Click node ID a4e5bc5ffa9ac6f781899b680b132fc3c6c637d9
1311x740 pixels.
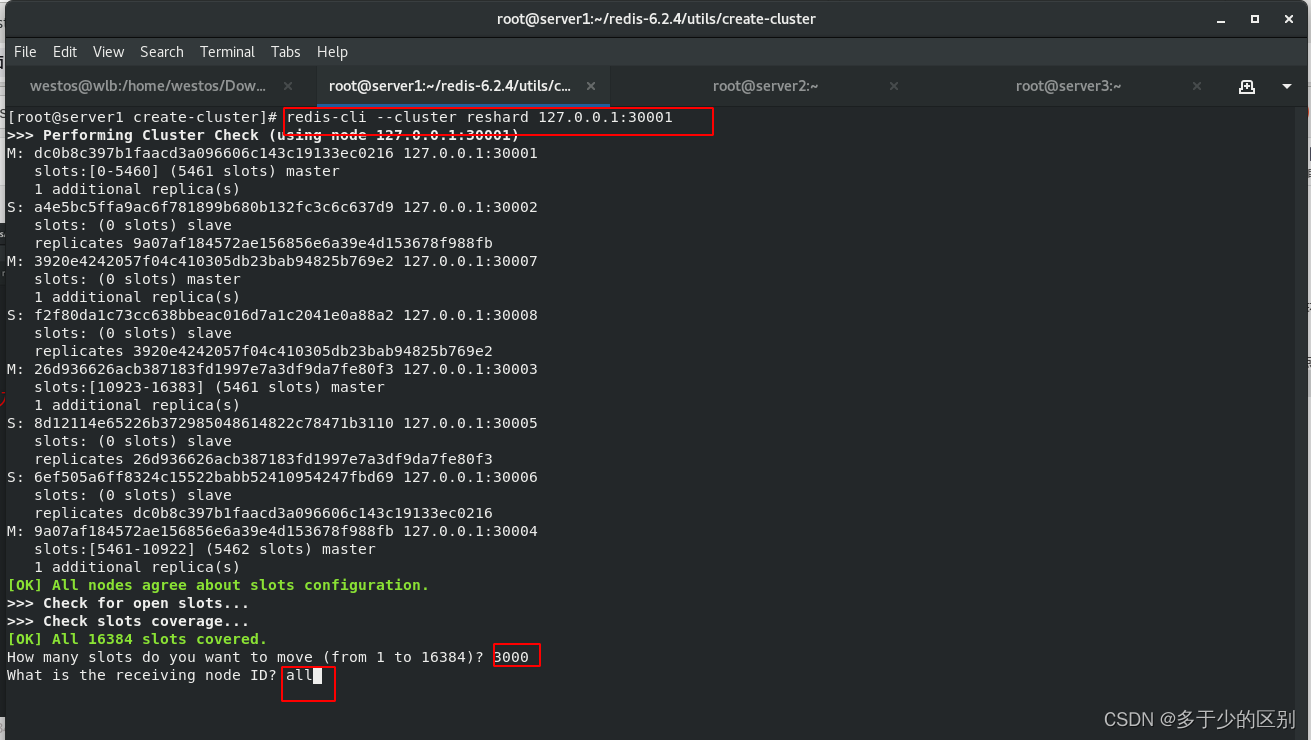coord(214,207)
